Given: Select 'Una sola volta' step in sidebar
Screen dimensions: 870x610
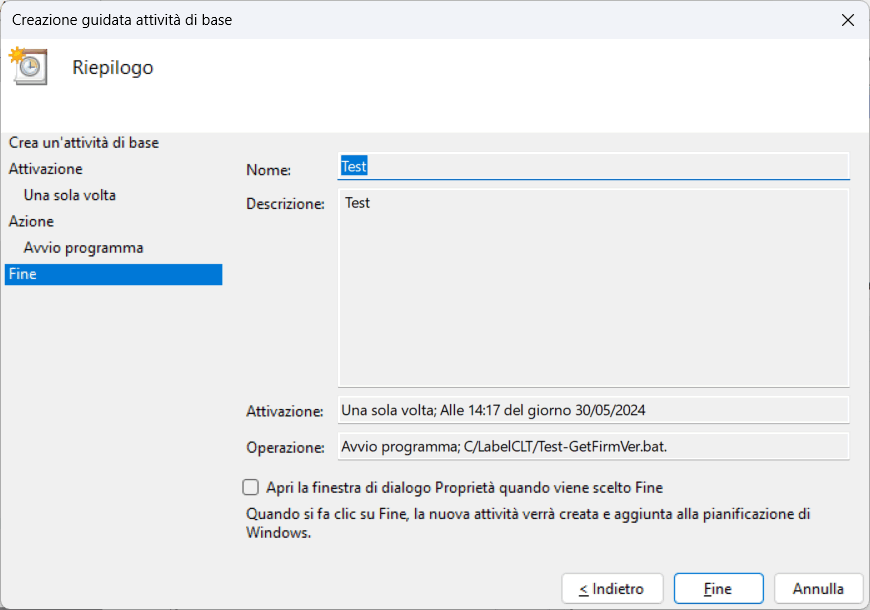Looking at the screenshot, I should click(70, 195).
